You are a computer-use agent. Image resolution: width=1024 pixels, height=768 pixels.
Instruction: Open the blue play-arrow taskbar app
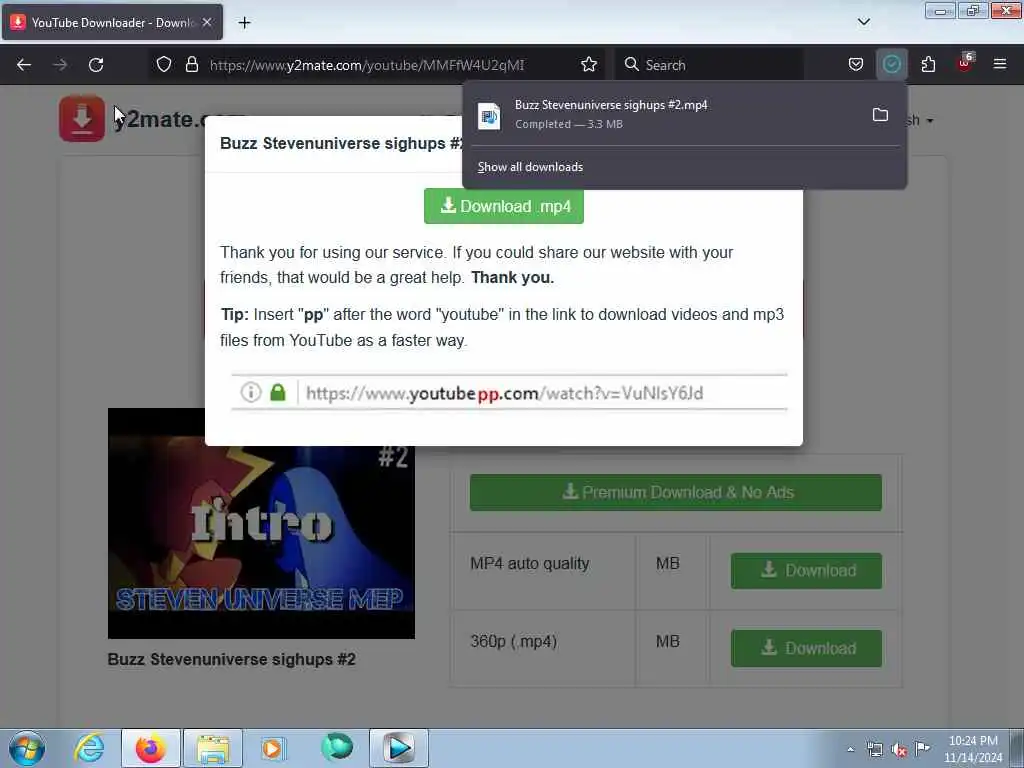coord(398,748)
